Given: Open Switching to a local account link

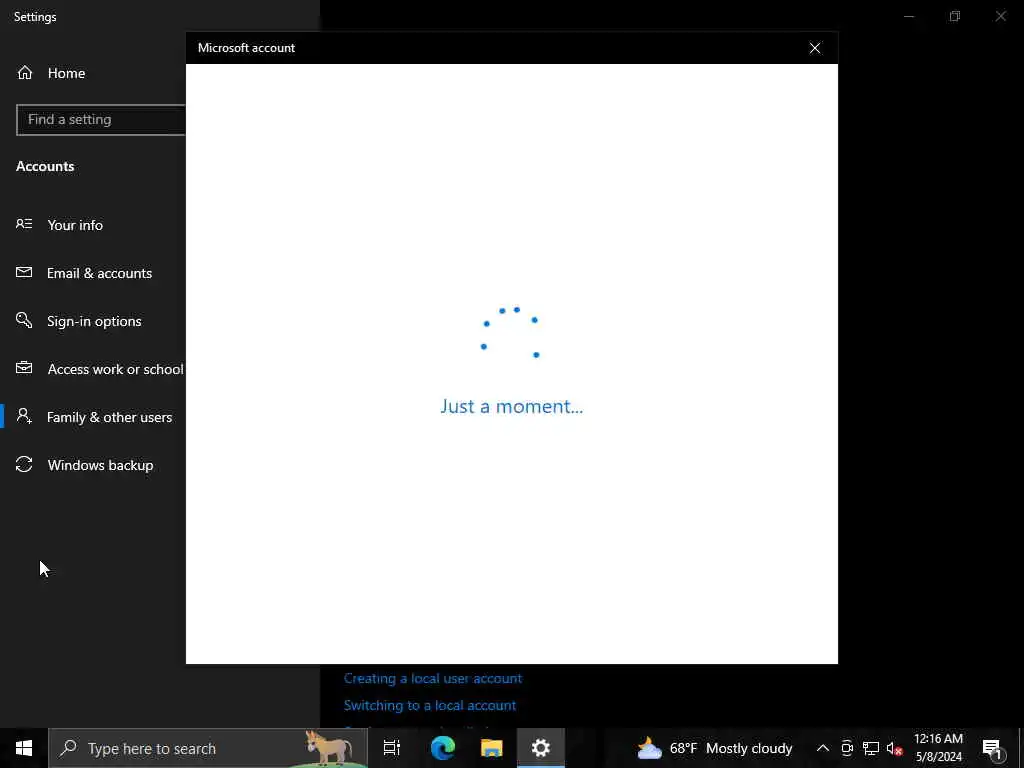Looking at the screenshot, I should tap(430, 705).
